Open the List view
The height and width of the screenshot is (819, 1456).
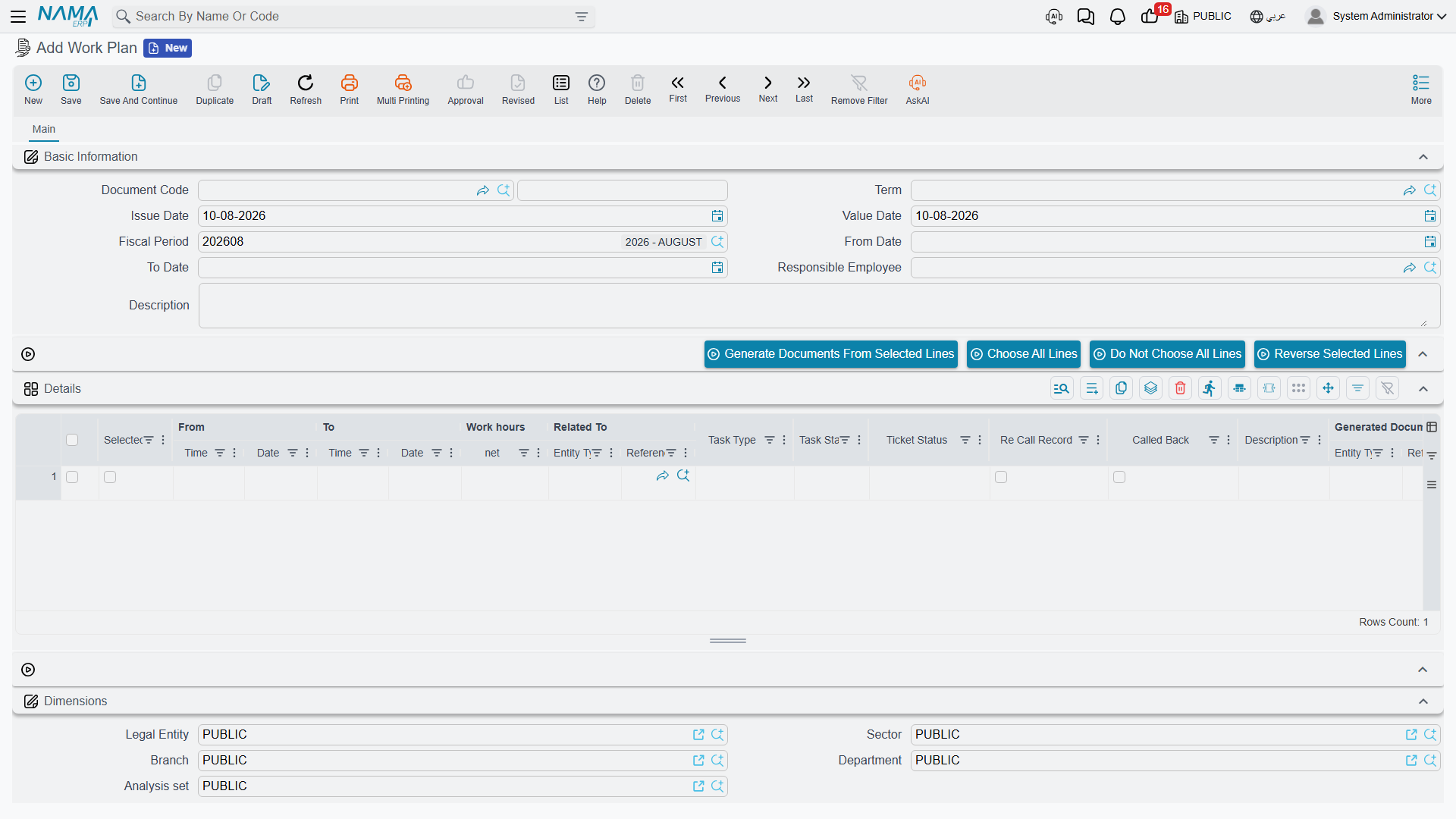click(x=561, y=89)
